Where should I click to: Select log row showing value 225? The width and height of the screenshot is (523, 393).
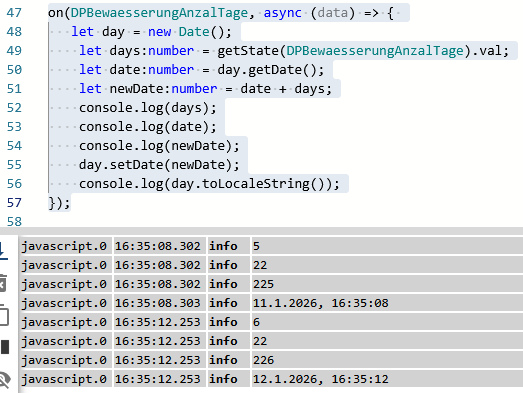(x=271, y=284)
